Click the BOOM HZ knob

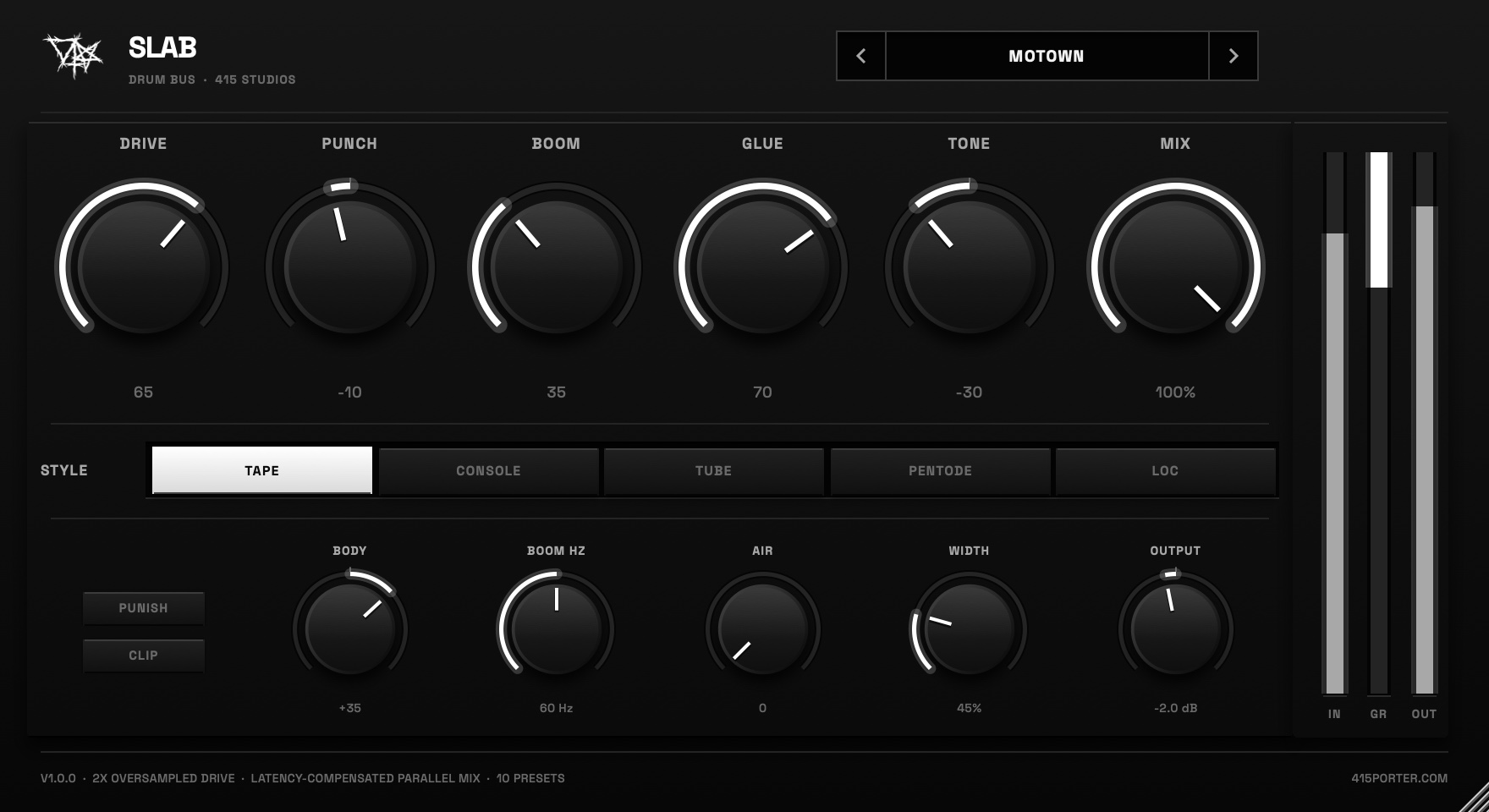point(556,629)
